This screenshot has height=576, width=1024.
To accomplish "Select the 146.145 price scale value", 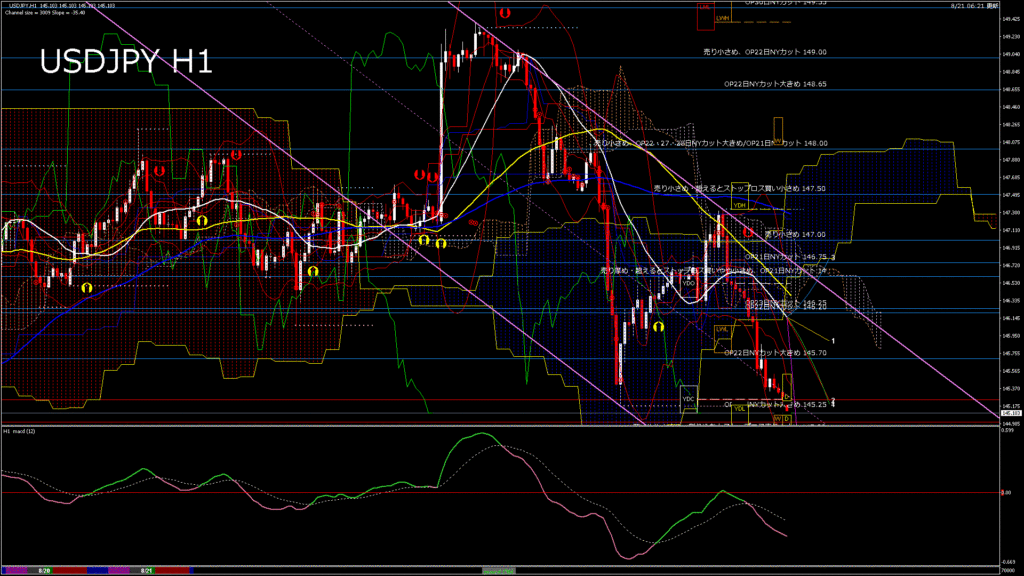I will 1010,318.
